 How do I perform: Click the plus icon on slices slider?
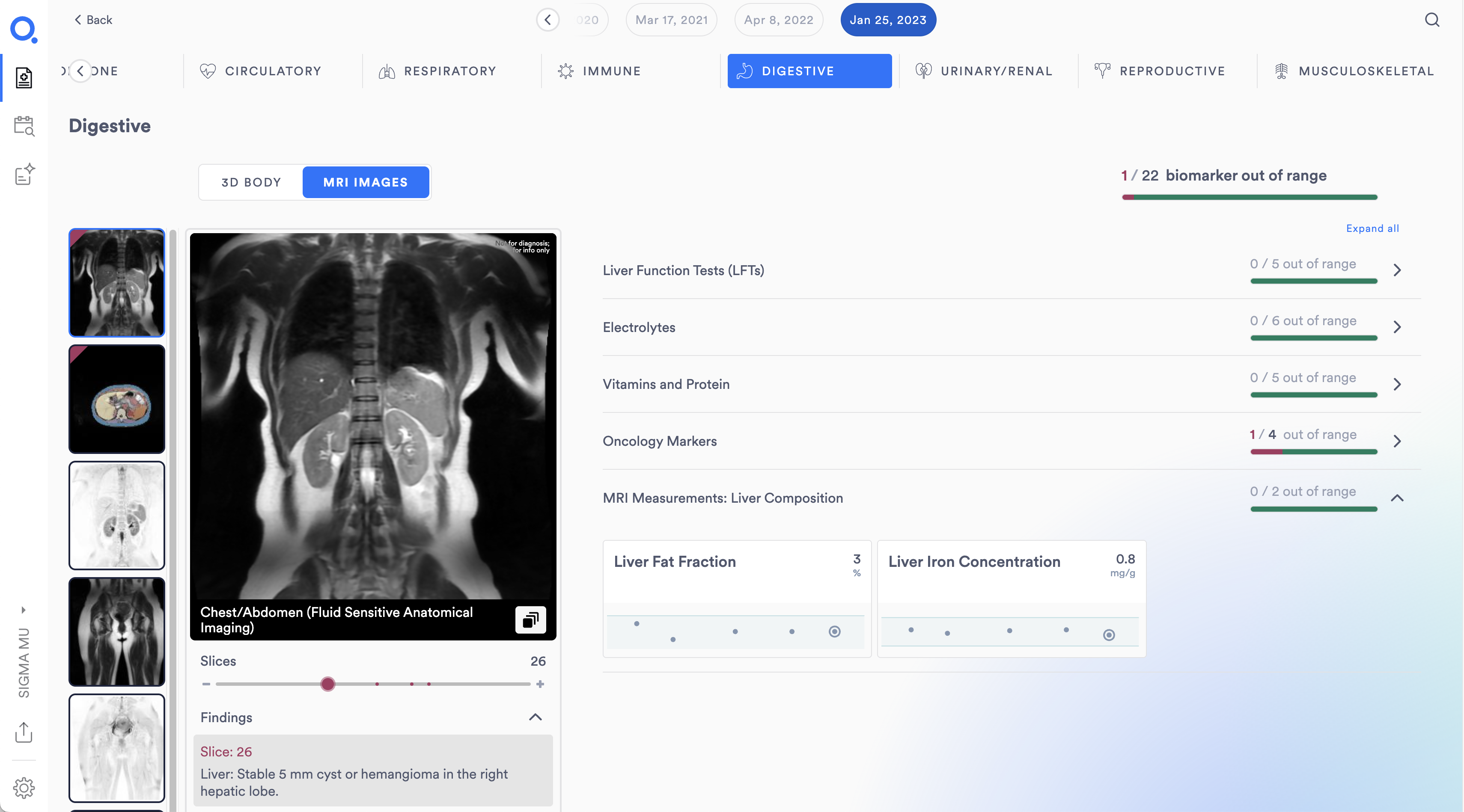click(541, 684)
